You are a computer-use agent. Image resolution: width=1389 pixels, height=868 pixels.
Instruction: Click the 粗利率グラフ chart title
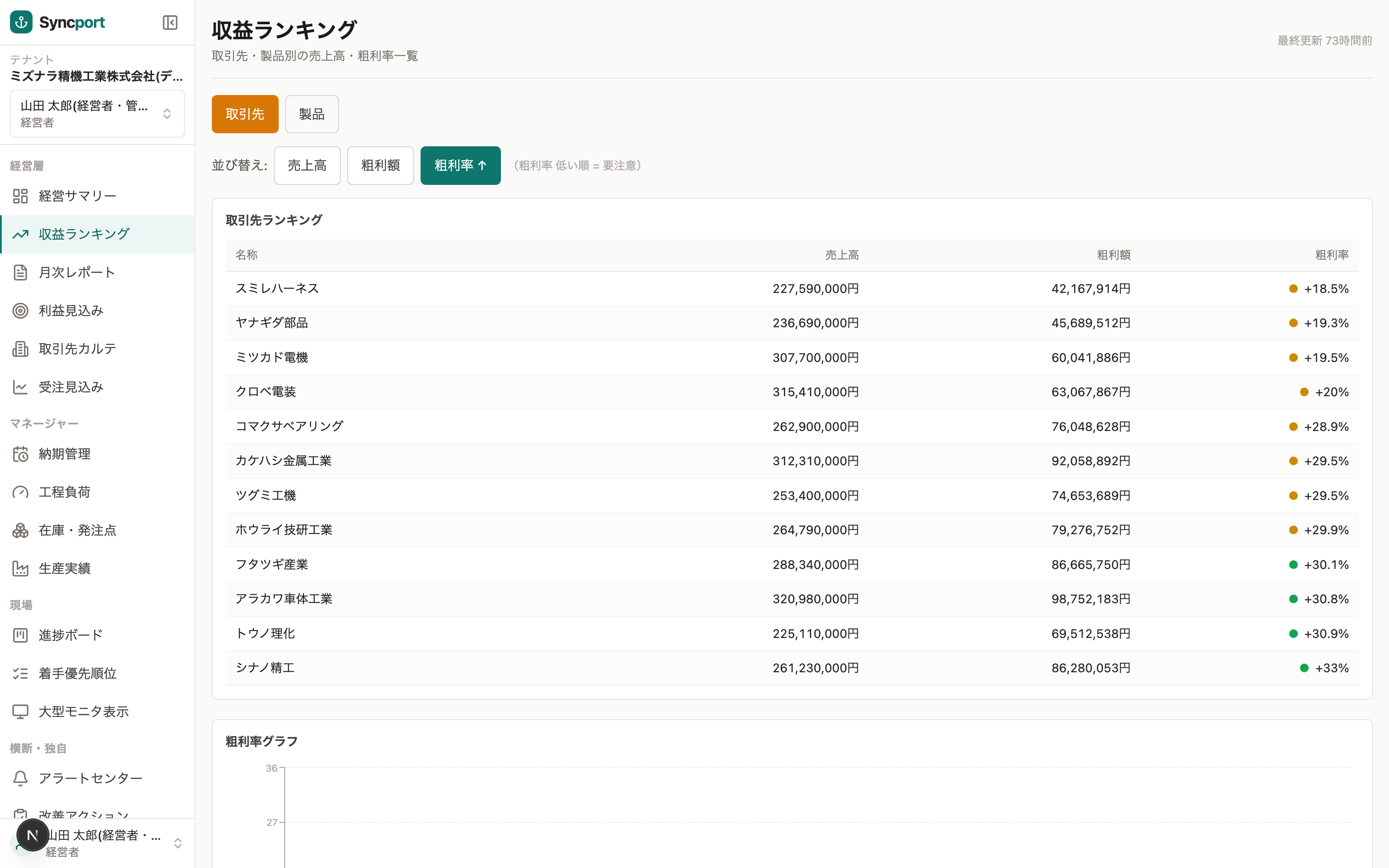pyautogui.click(x=262, y=742)
